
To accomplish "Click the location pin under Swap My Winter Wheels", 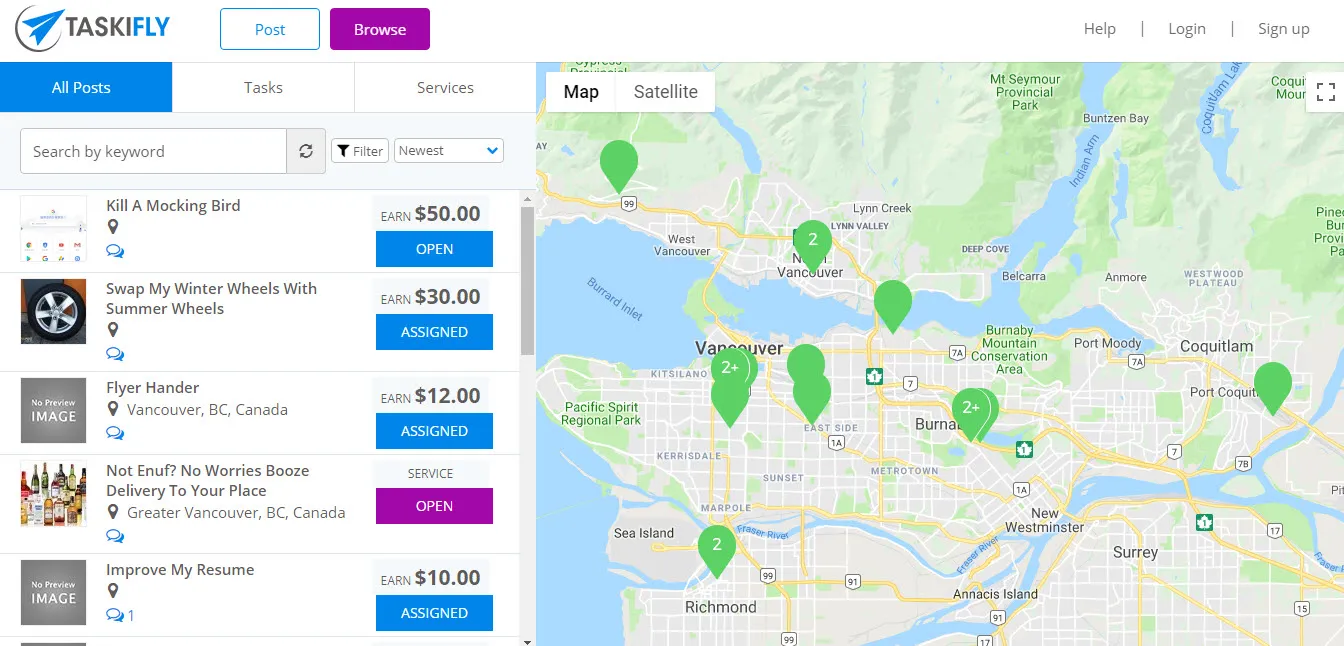I will [x=113, y=330].
